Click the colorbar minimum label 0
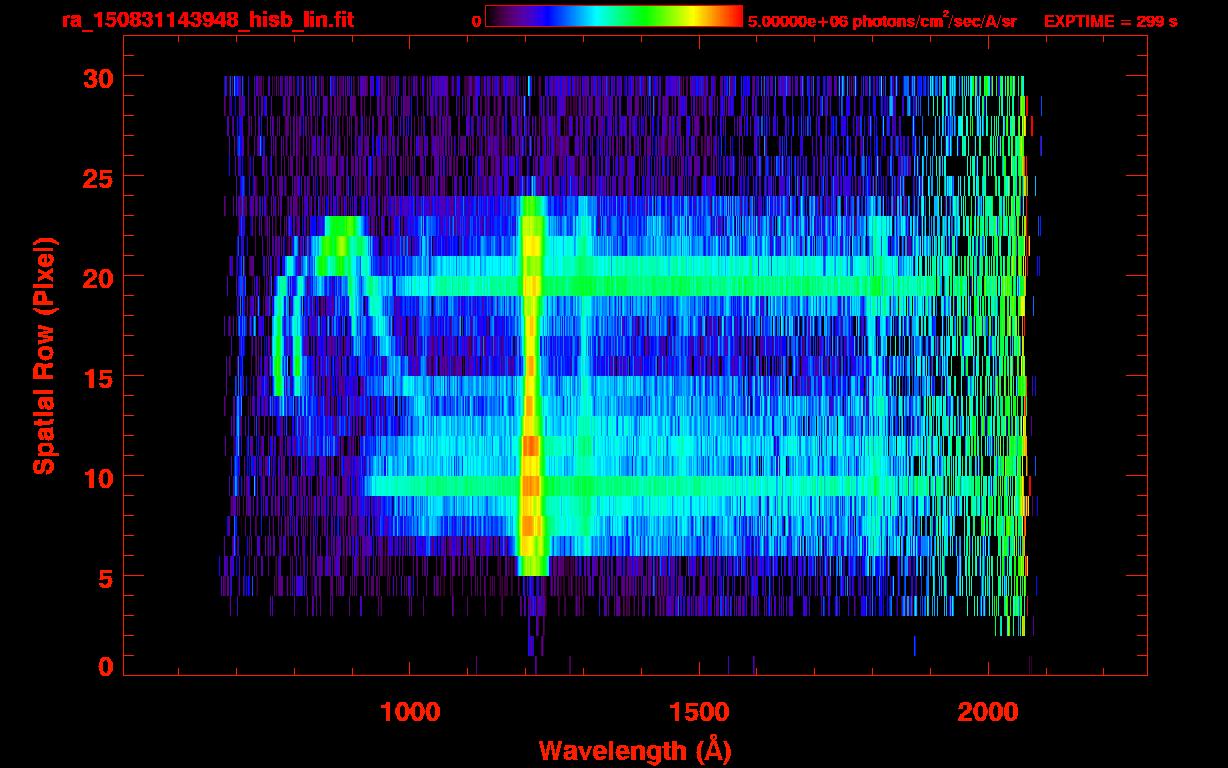 pos(477,21)
